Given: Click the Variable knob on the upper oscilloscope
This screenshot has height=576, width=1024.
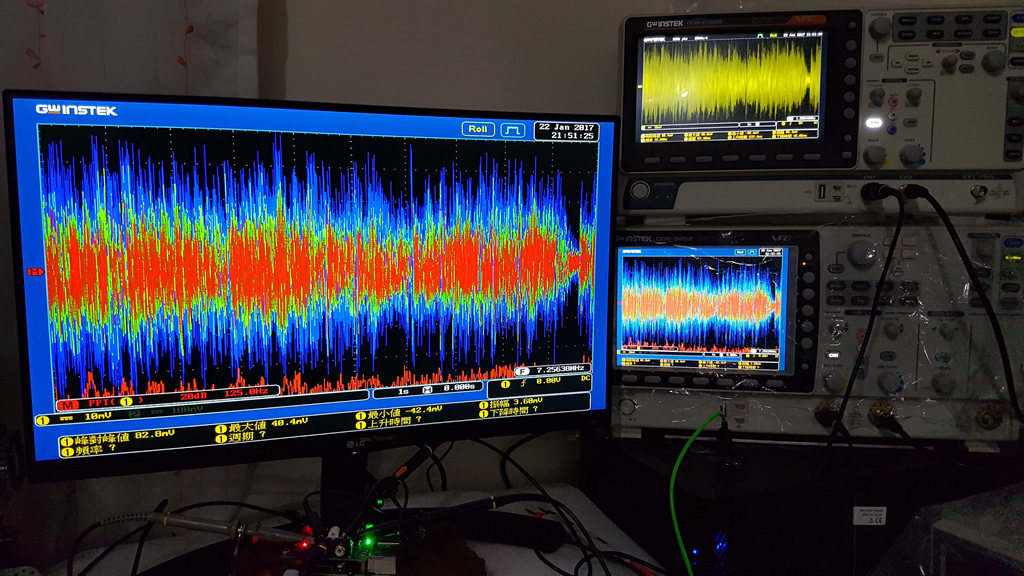Looking at the screenshot, I should coord(880,27).
